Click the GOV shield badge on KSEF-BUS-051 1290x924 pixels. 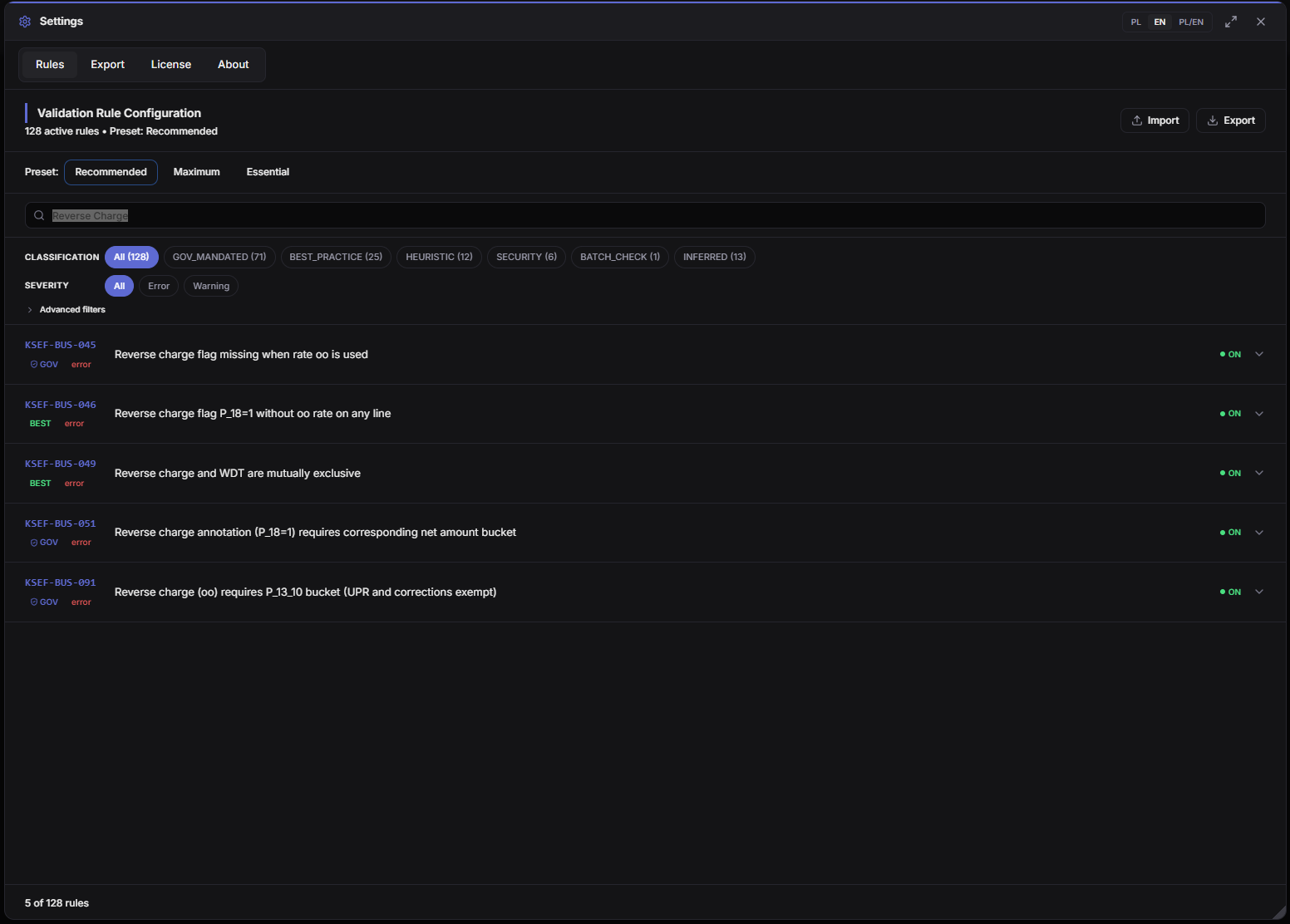point(44,543)
